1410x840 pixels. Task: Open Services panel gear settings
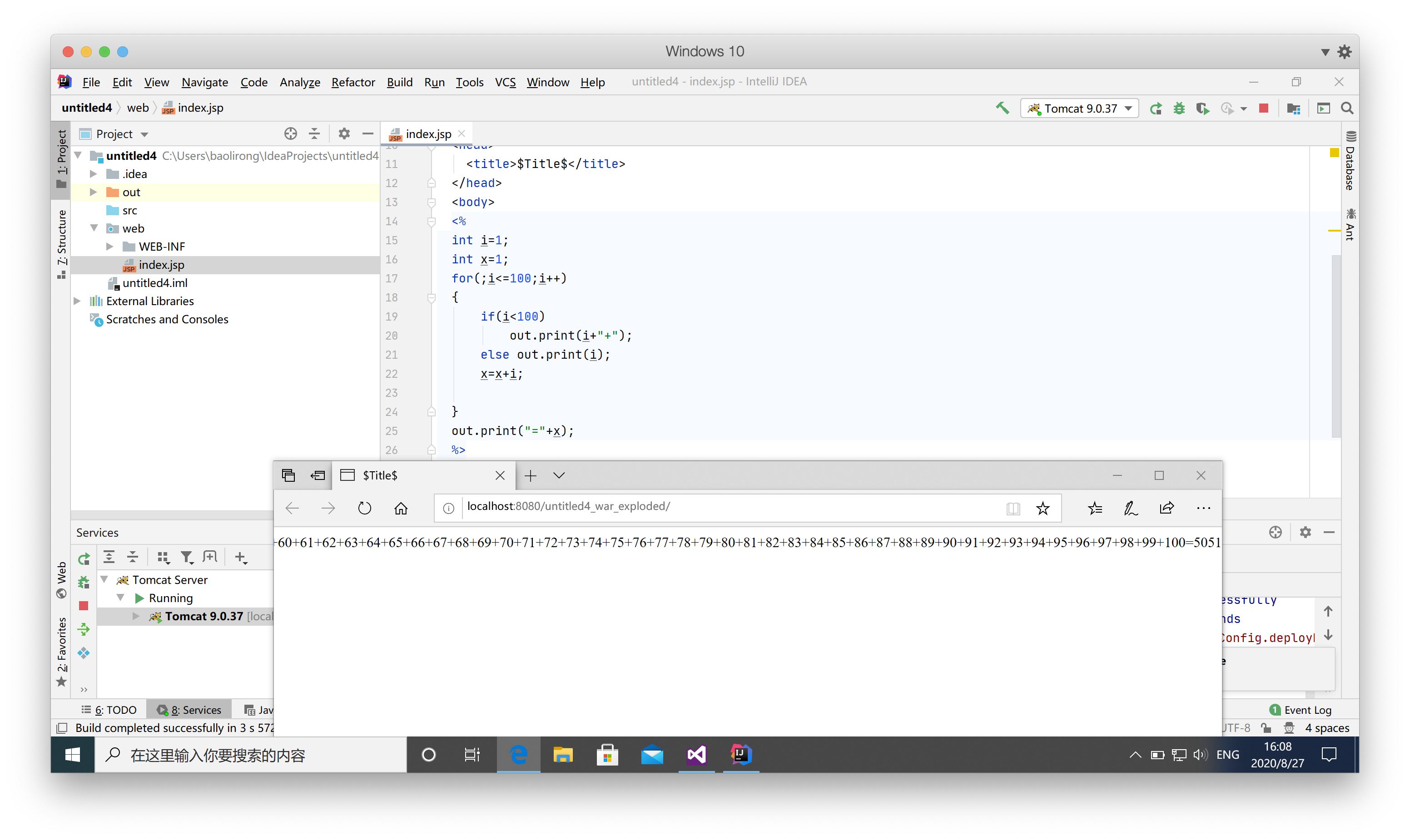1305,532
